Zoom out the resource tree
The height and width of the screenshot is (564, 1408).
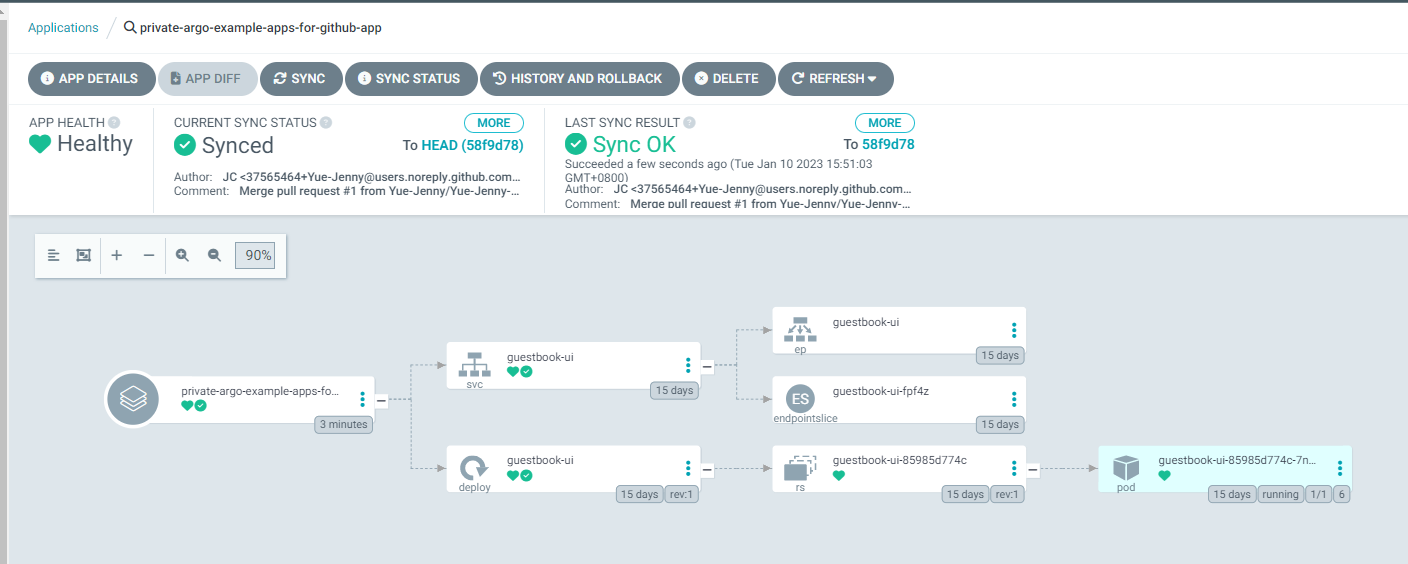(214, 255)
